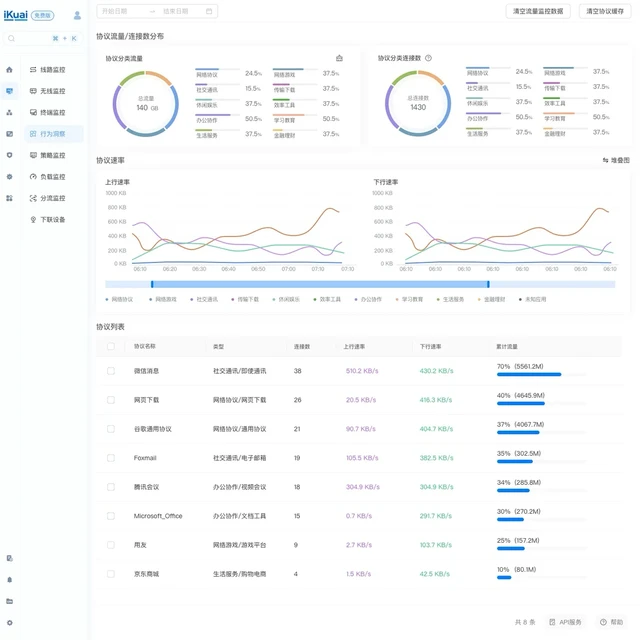
Task: Click the 清空流量监控数据 button
Action: pyautogui.click(x=538, y=11)
